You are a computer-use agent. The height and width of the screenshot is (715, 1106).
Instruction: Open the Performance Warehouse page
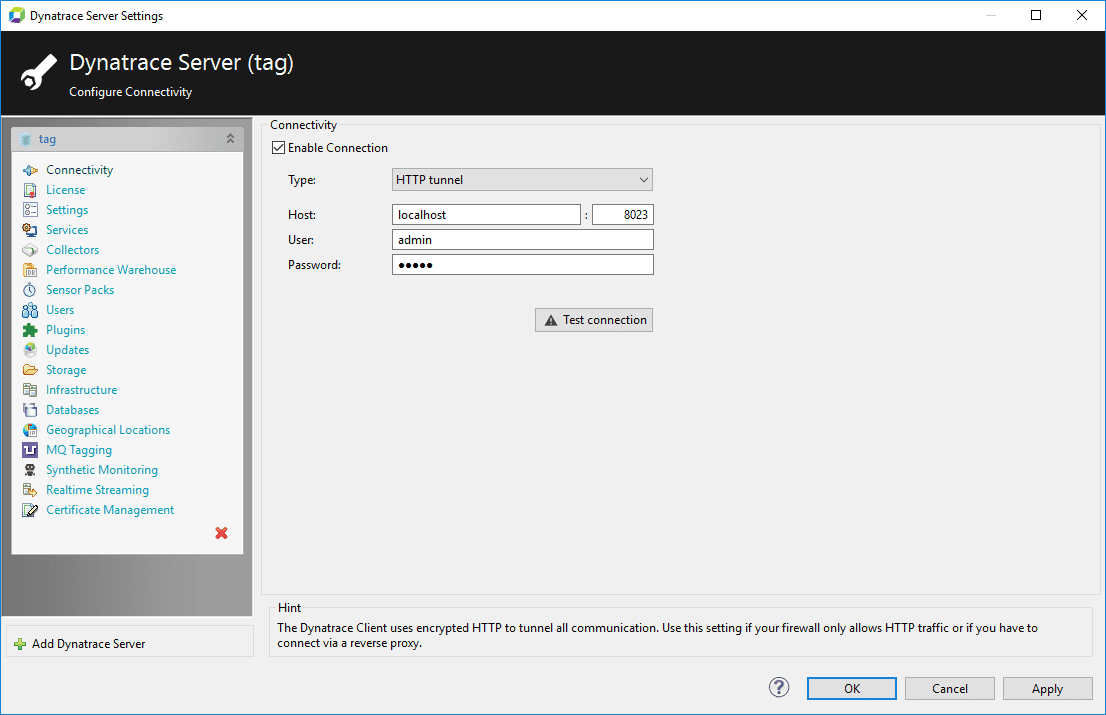[x=111, y=270]
